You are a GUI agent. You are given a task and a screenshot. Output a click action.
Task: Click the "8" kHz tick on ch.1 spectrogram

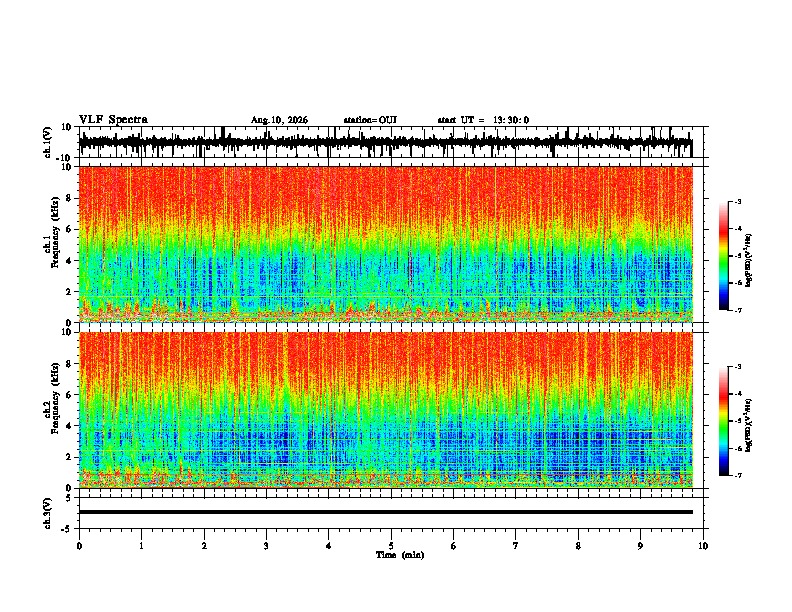coord(70,198)
